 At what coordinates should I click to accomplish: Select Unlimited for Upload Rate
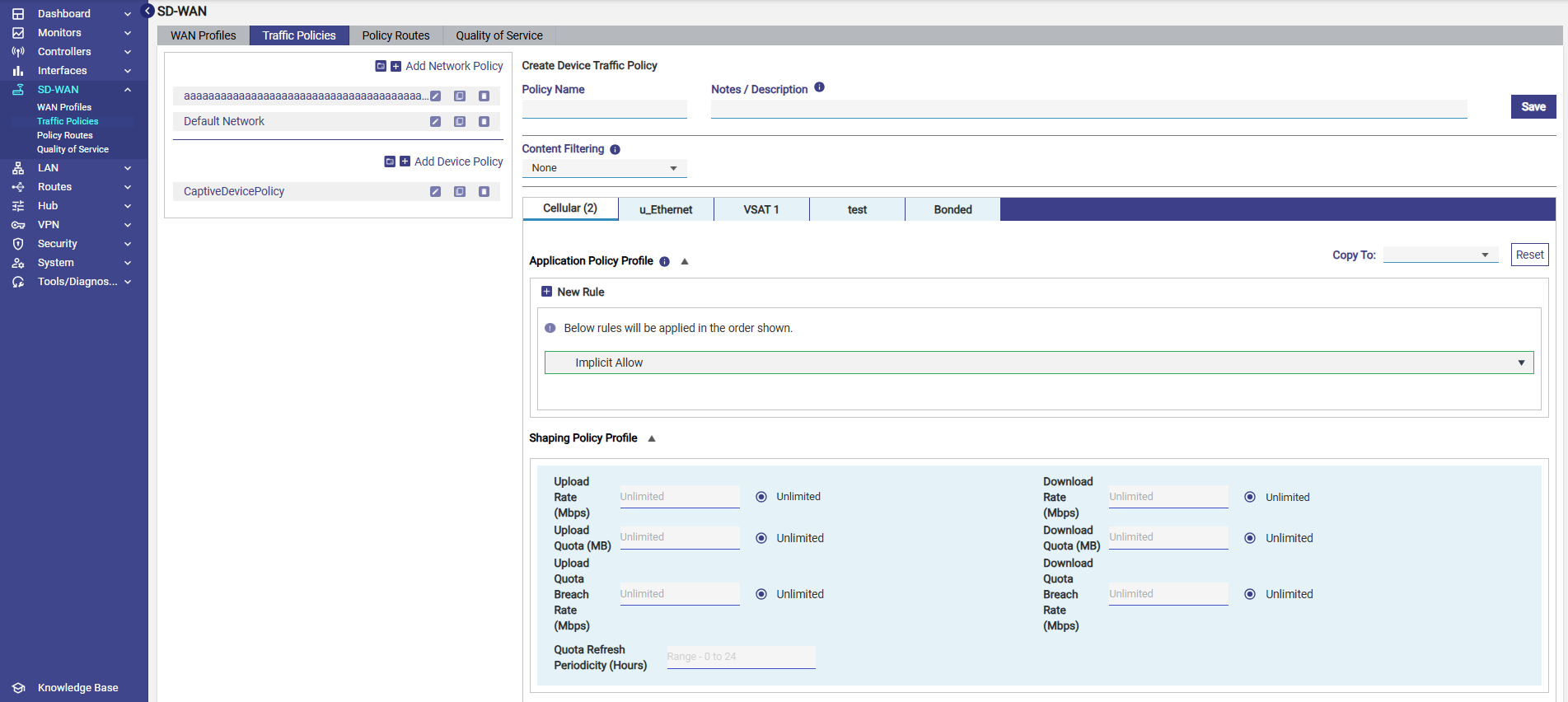click(x=761, y=497)
